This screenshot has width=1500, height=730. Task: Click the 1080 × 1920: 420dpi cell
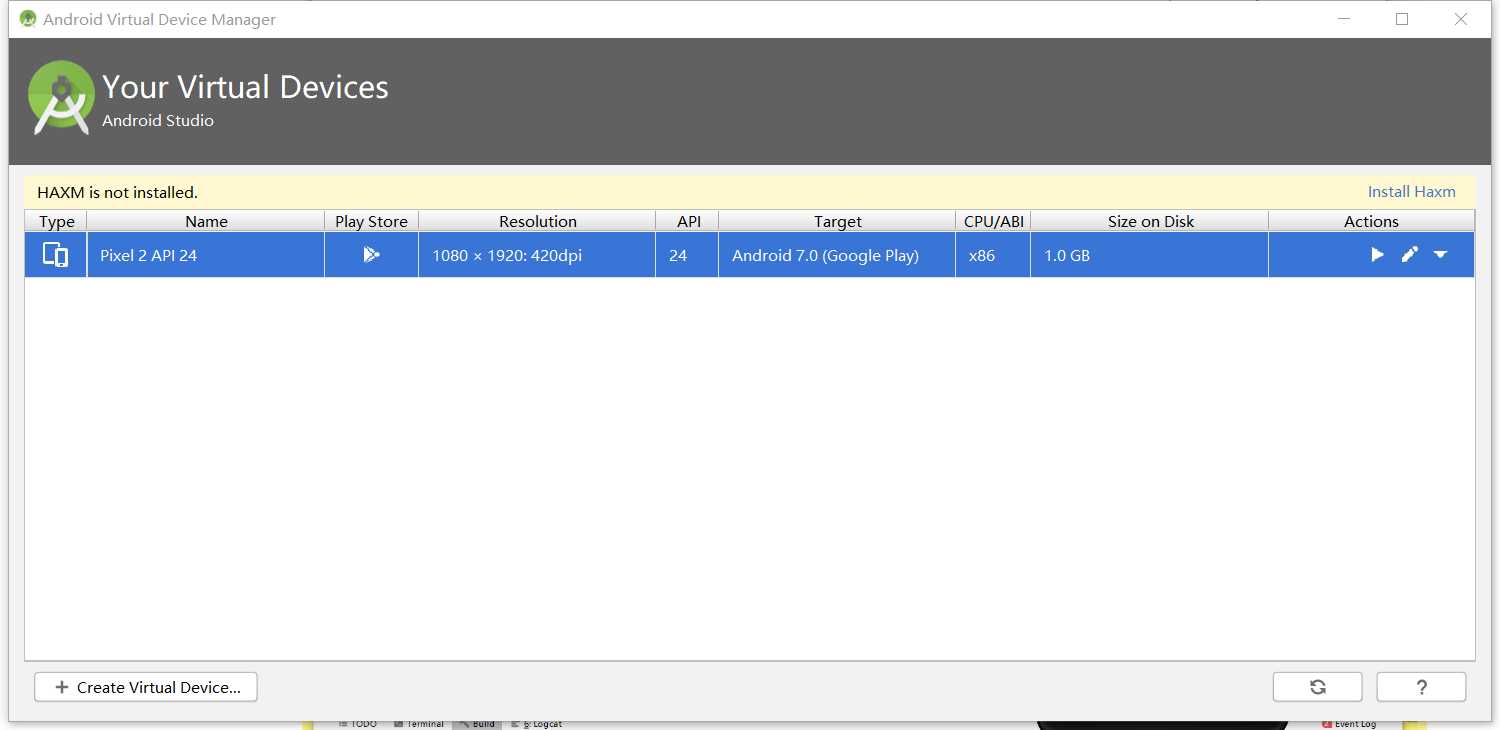pos(537,255)
